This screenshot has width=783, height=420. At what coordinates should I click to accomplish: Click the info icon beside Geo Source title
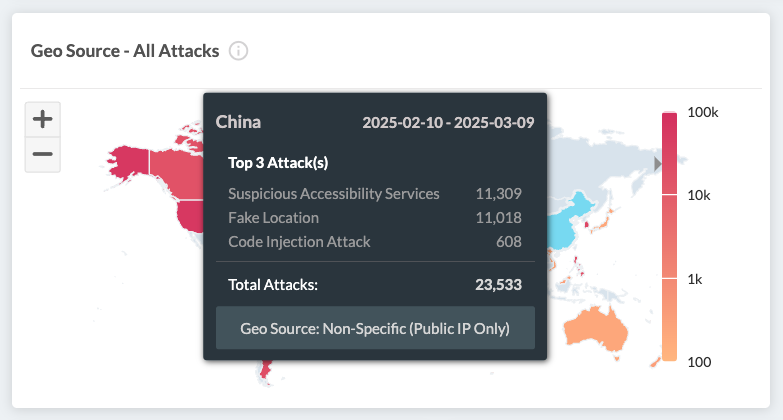pos(238,51)
